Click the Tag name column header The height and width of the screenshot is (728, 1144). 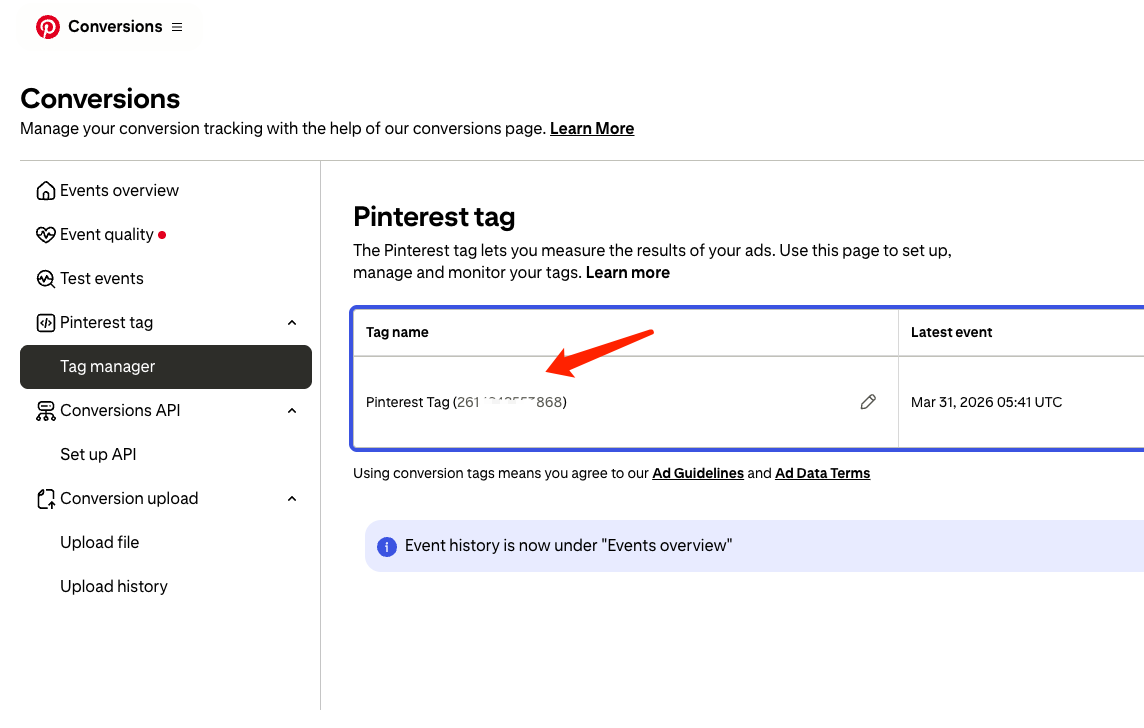tap(397, 333)
